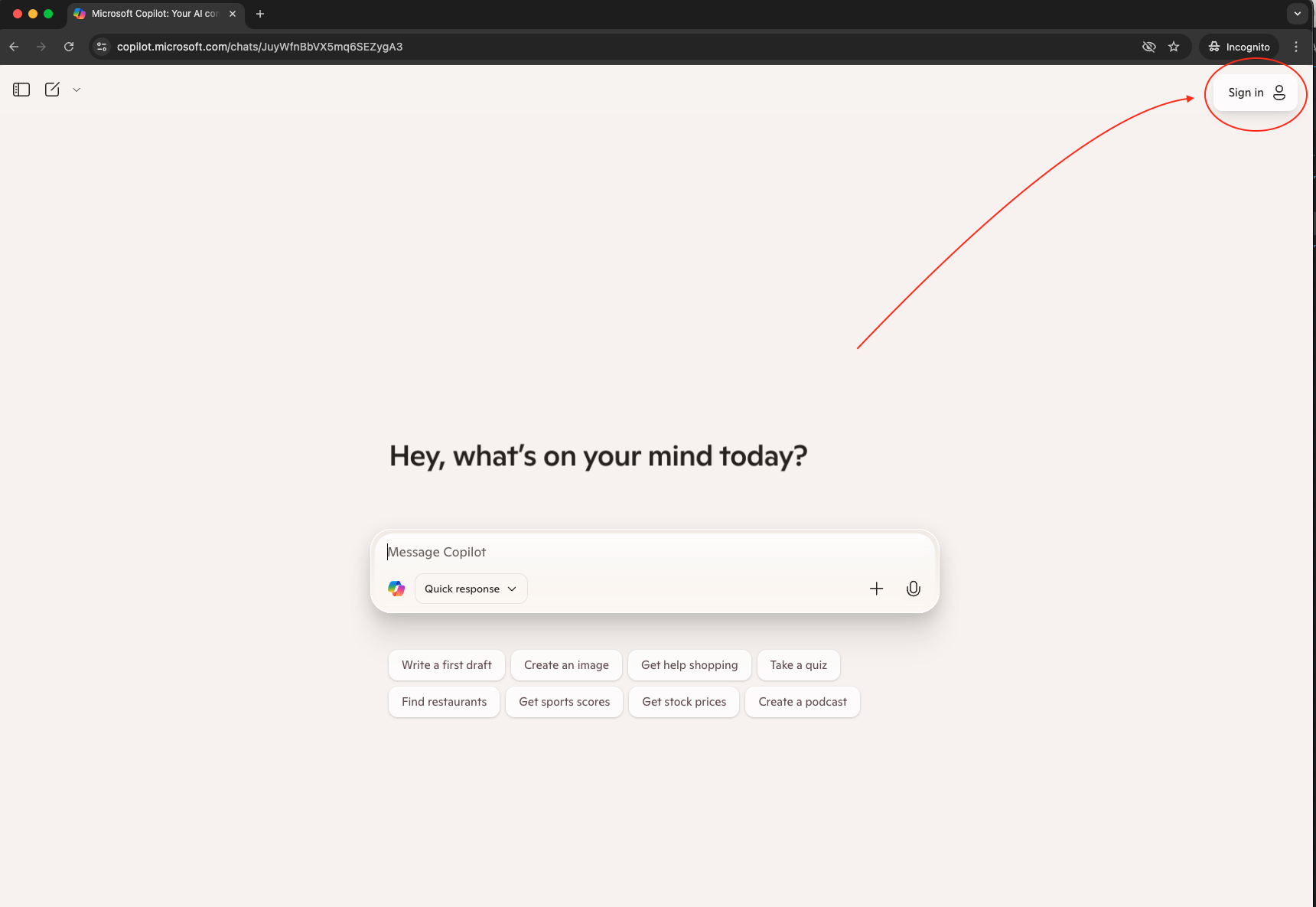The width and height of the screenshot is (1316, 907).
Task: Bookmark this page with star icon
Action: click(1174, 47)
